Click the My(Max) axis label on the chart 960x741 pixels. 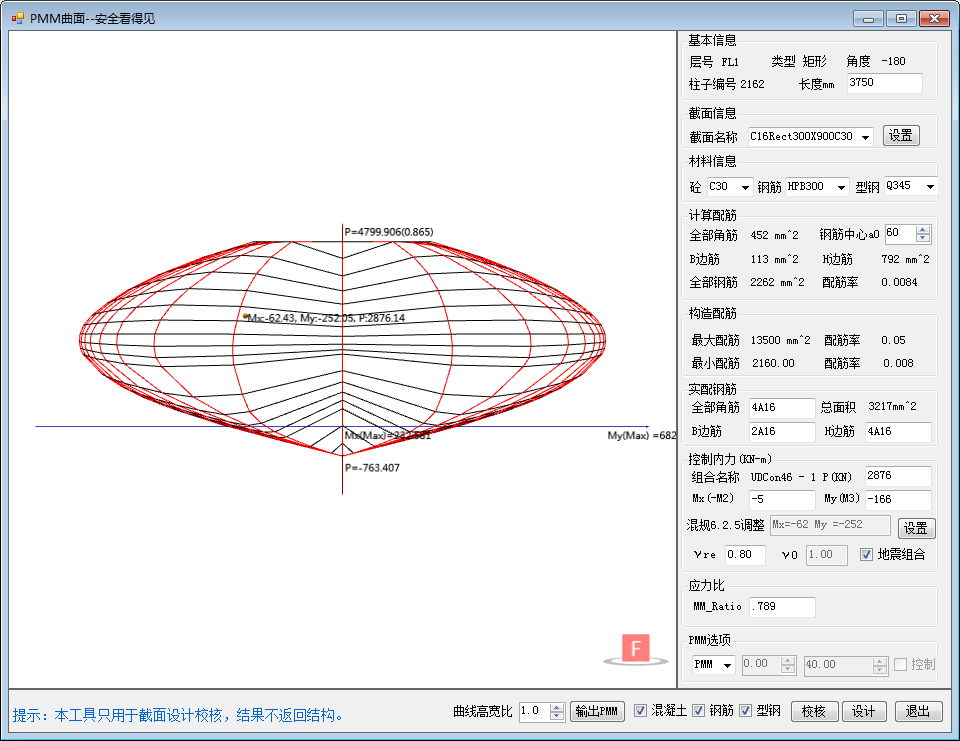(x=642, y=435)
